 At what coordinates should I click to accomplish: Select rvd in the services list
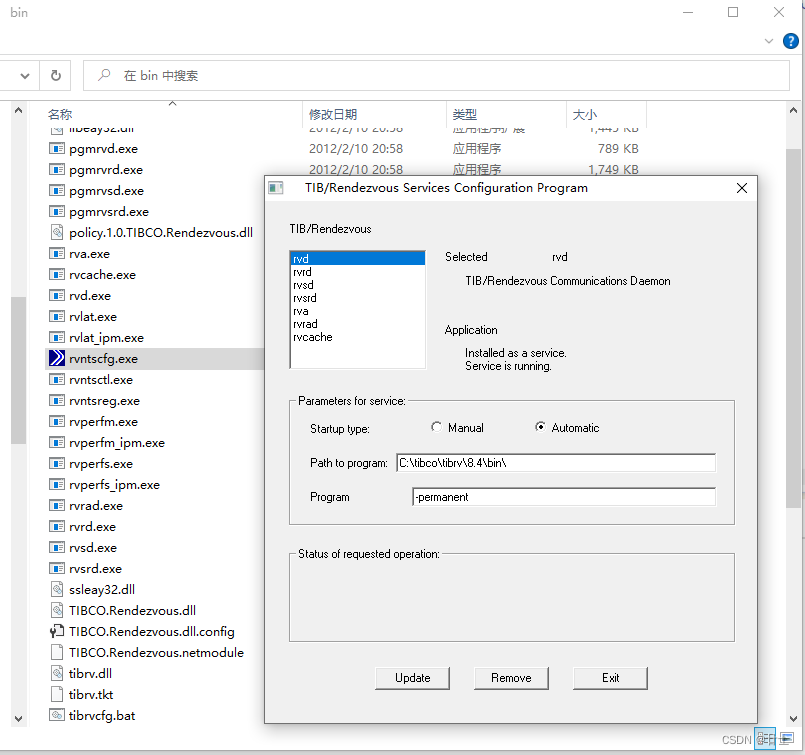pos(358,259)
